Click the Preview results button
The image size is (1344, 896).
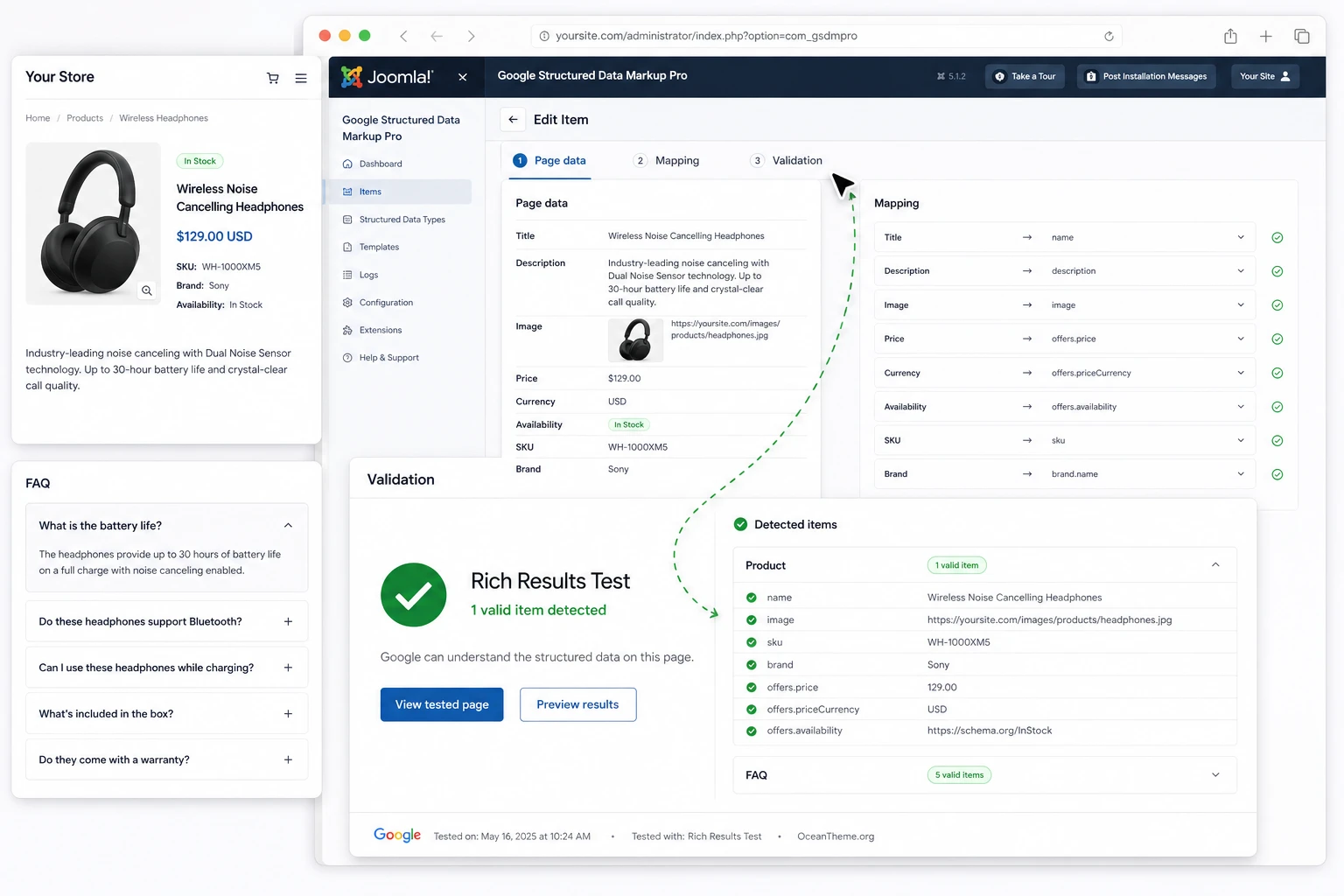click(577, 705)
